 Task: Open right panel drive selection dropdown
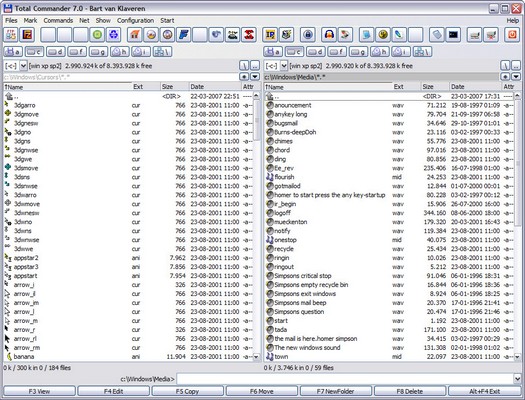284,66
